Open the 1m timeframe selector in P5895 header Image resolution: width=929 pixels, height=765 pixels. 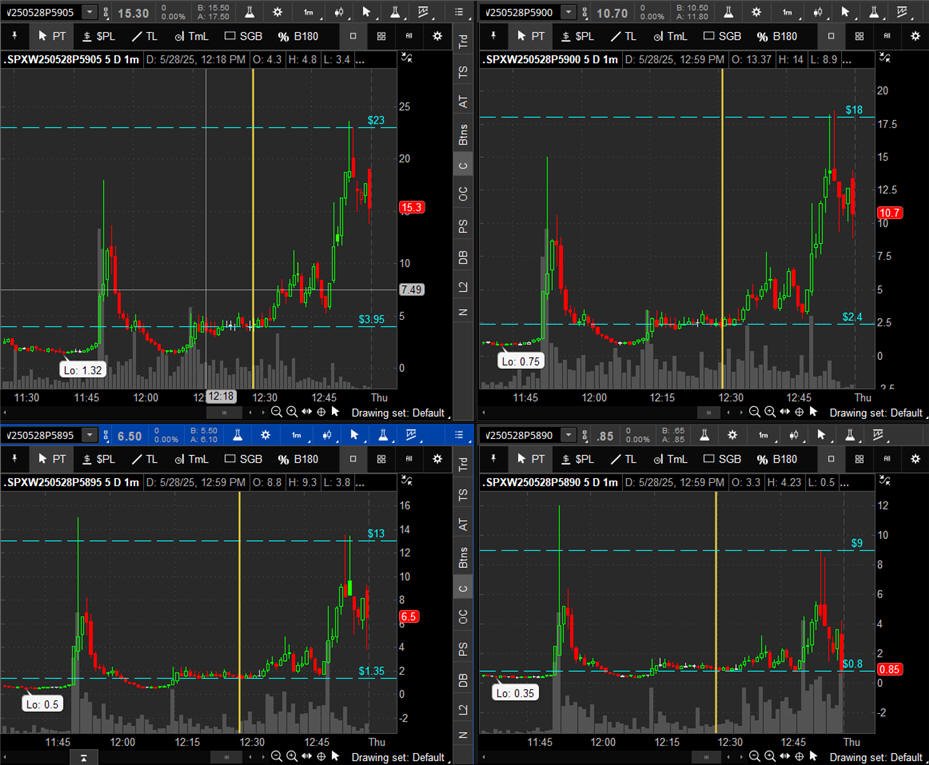tap(296, 435)
